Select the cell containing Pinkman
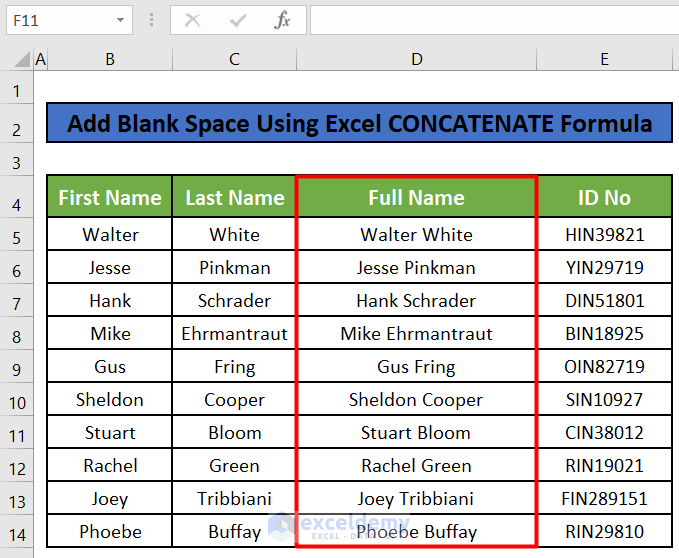The width and height of the screenshot is (679, 558). coord(234,267)
